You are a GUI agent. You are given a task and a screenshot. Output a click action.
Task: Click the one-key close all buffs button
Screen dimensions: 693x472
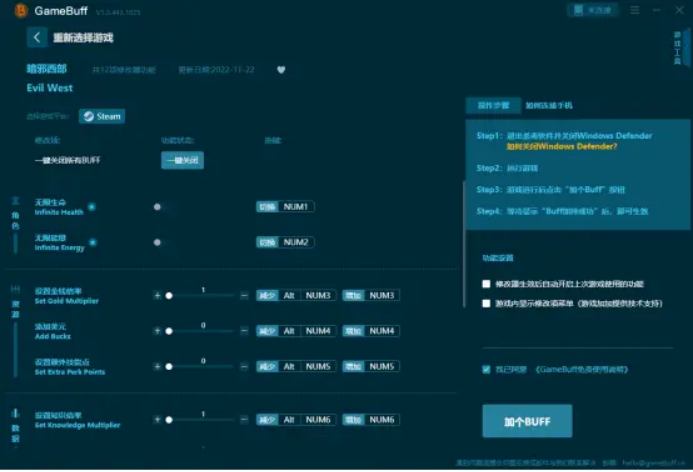click(x=183, y=160)
